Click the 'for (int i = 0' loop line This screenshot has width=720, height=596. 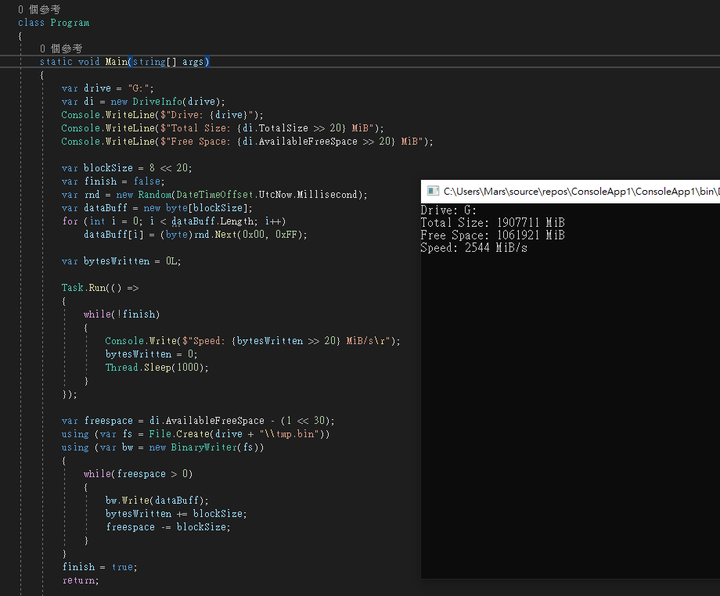(x=174, y=221)
